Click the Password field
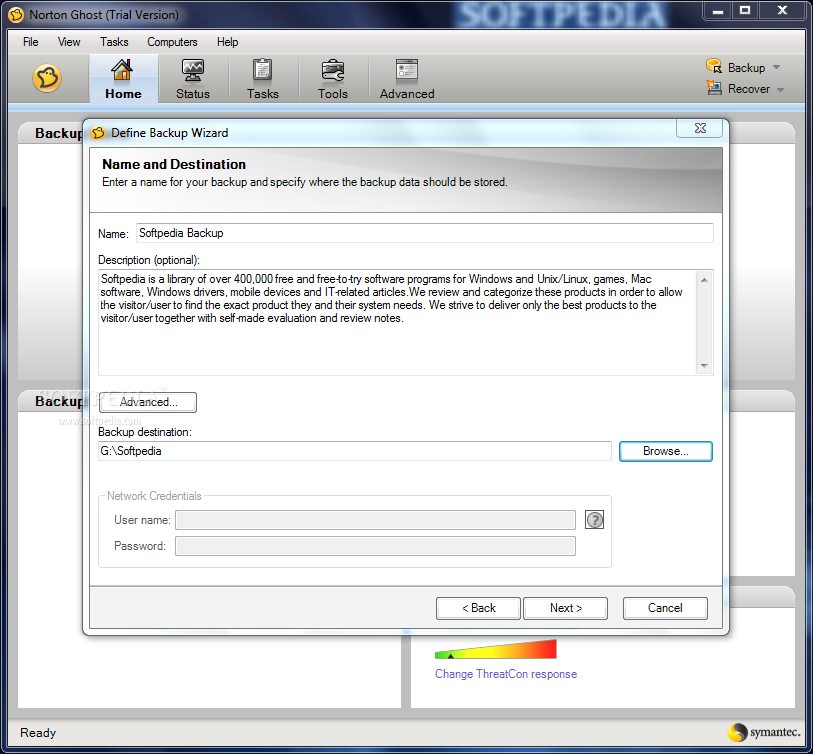The width and height of the screenshot is (813, 754). click(375, 546)
